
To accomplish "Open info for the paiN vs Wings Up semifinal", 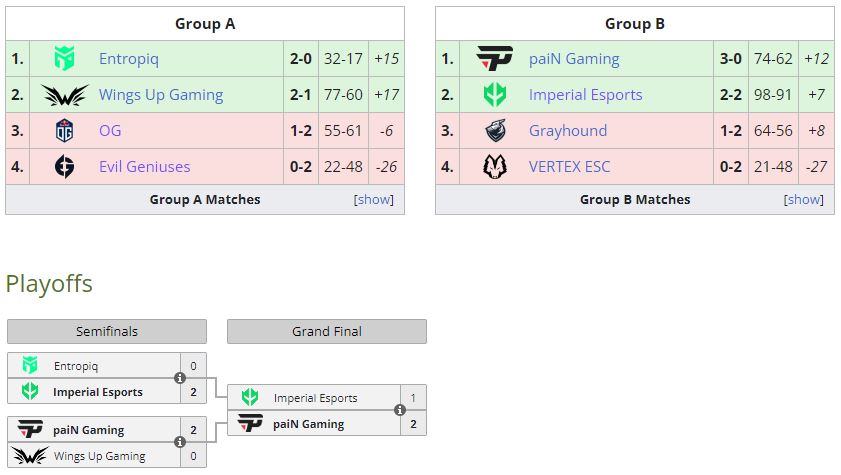I will [x=180, y=442].
